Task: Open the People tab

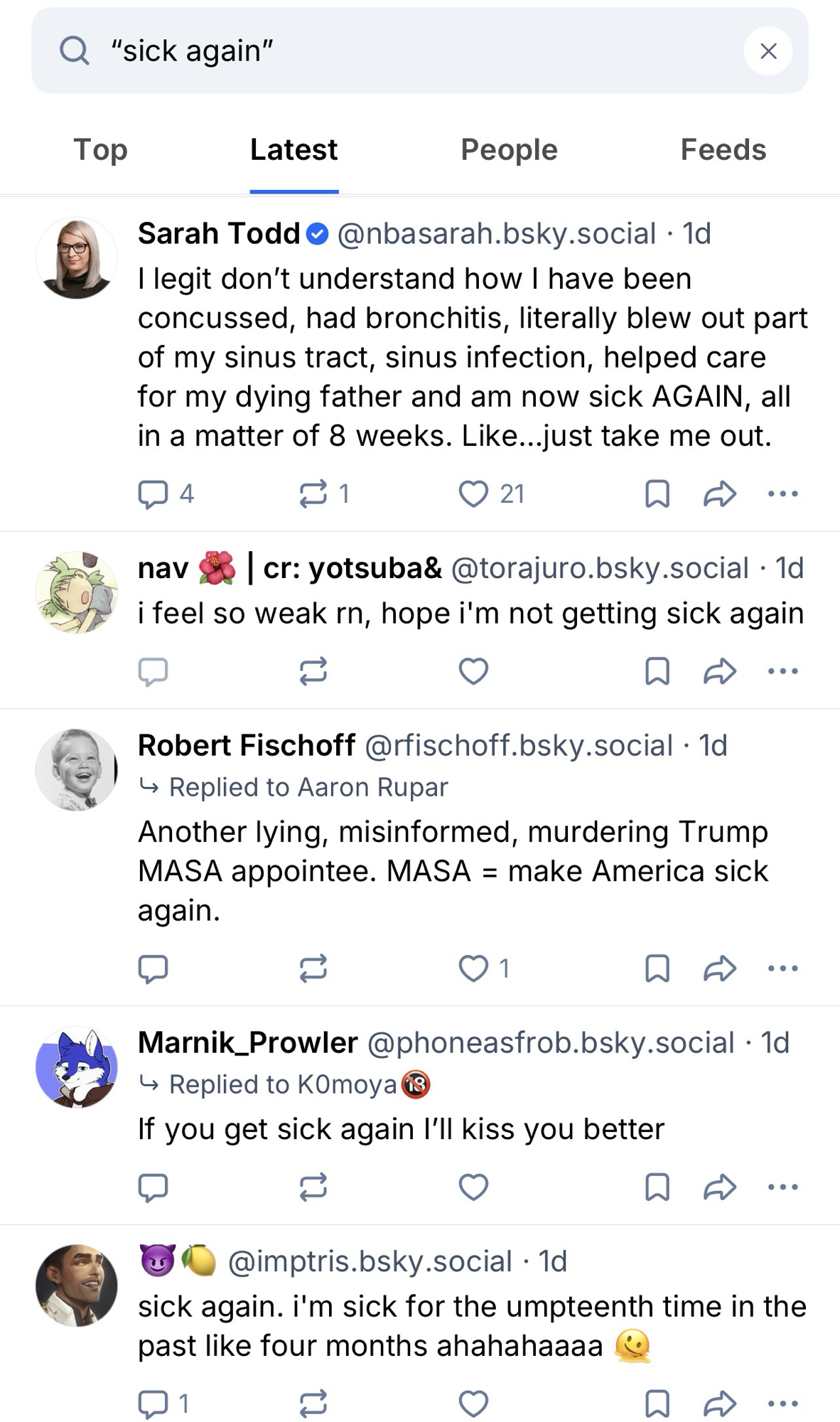Action: (509, 150)
